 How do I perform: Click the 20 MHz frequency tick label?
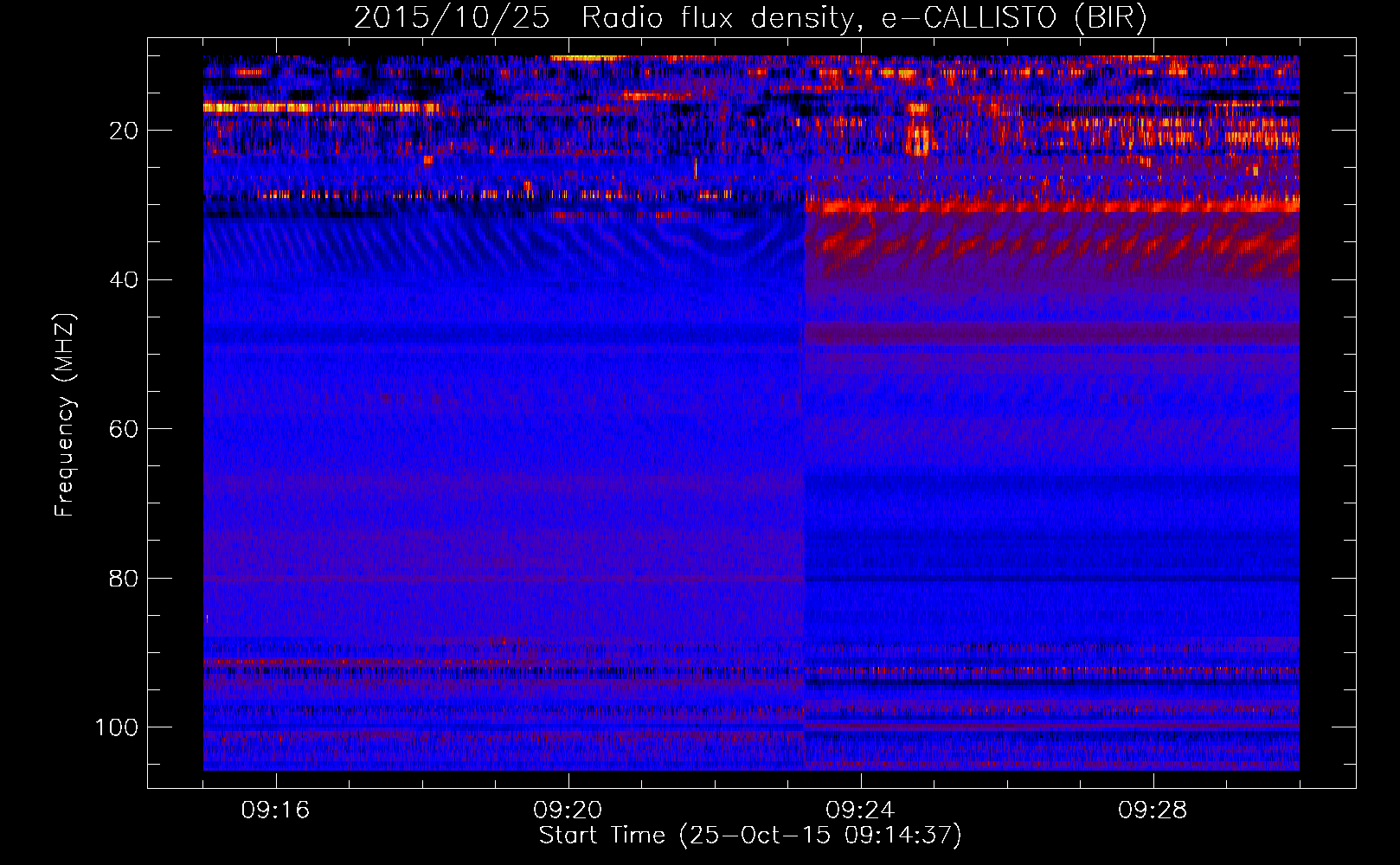pyautogui.click(x=124, y=131)
